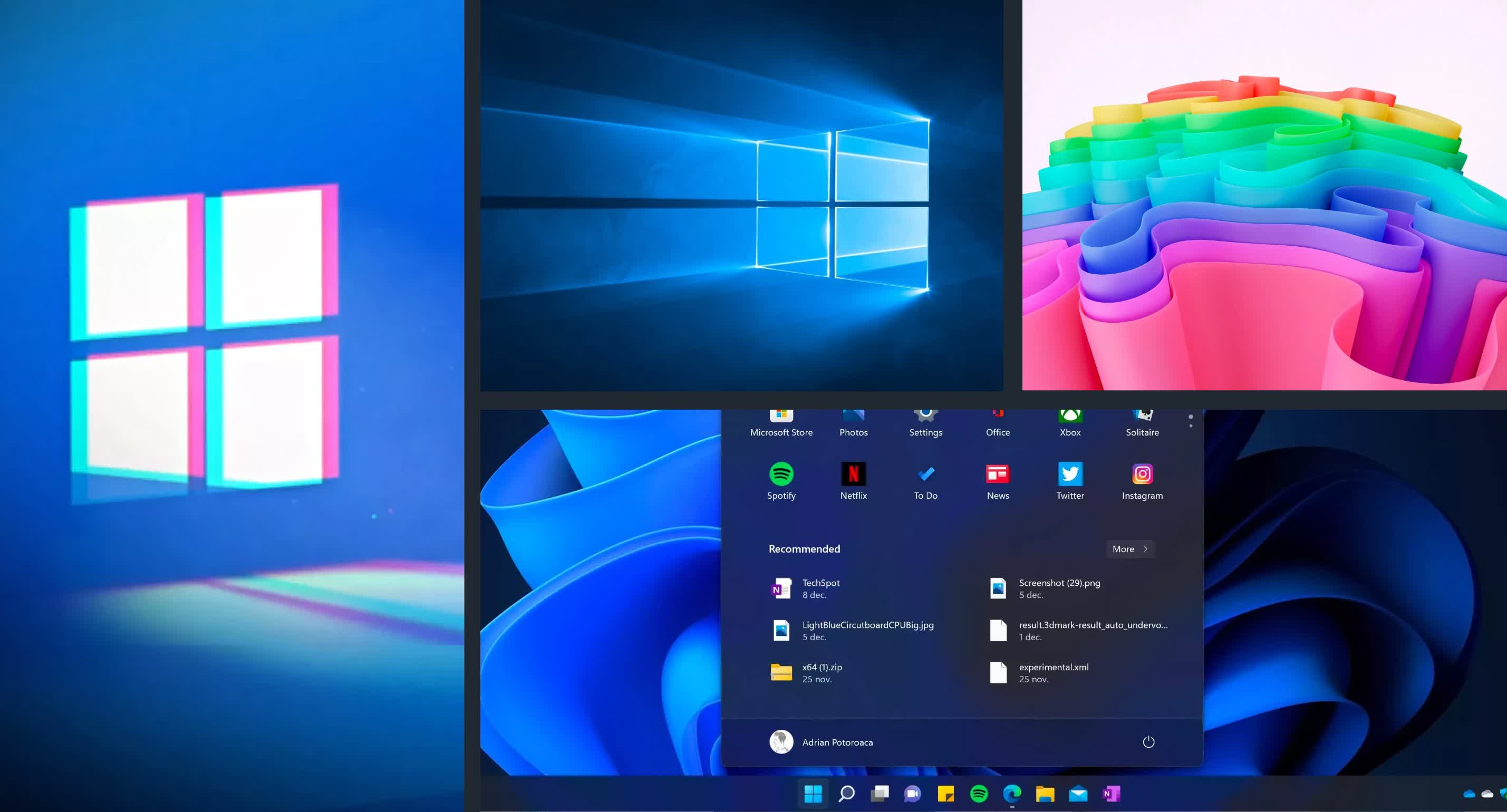Open the TechSpot OneNote recommended item
This screenshot has height=812, width=1507.
(x=821, y=588)
